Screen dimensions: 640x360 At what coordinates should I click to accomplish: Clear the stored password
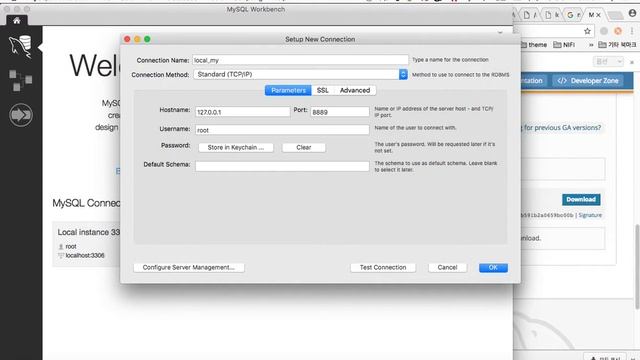tap(304, 147)
